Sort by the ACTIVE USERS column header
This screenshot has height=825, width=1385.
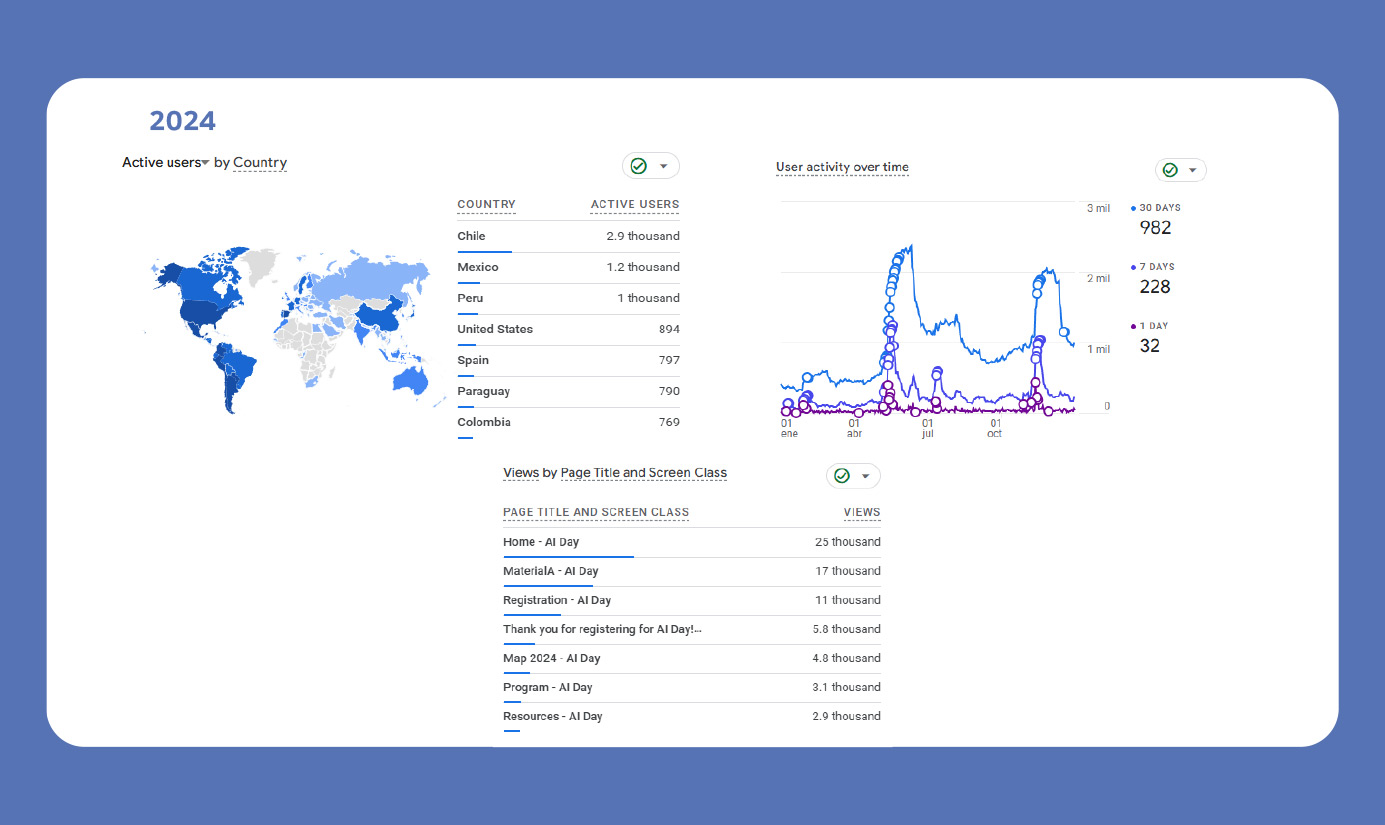(634, 205)
